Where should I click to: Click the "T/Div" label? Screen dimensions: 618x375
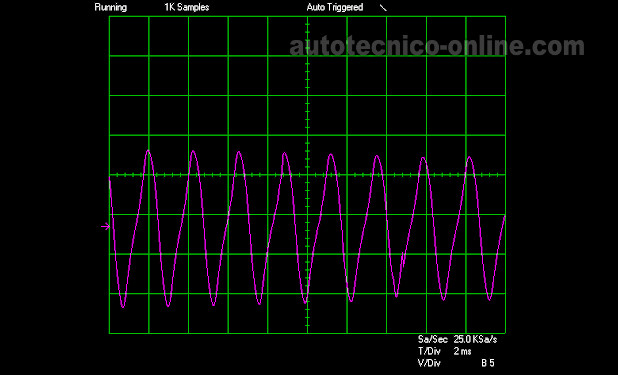[x=429, y=351]
